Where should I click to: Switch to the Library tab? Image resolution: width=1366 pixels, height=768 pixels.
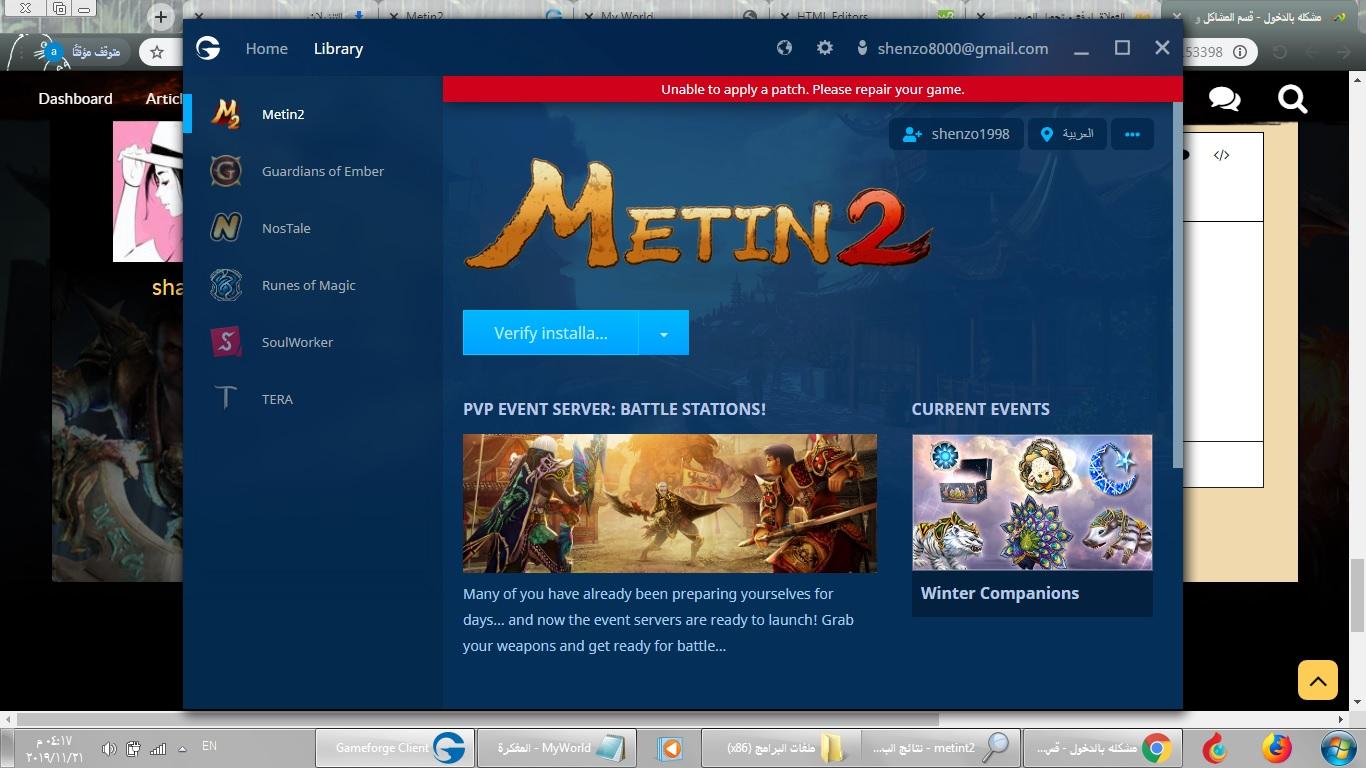(338, 48)
